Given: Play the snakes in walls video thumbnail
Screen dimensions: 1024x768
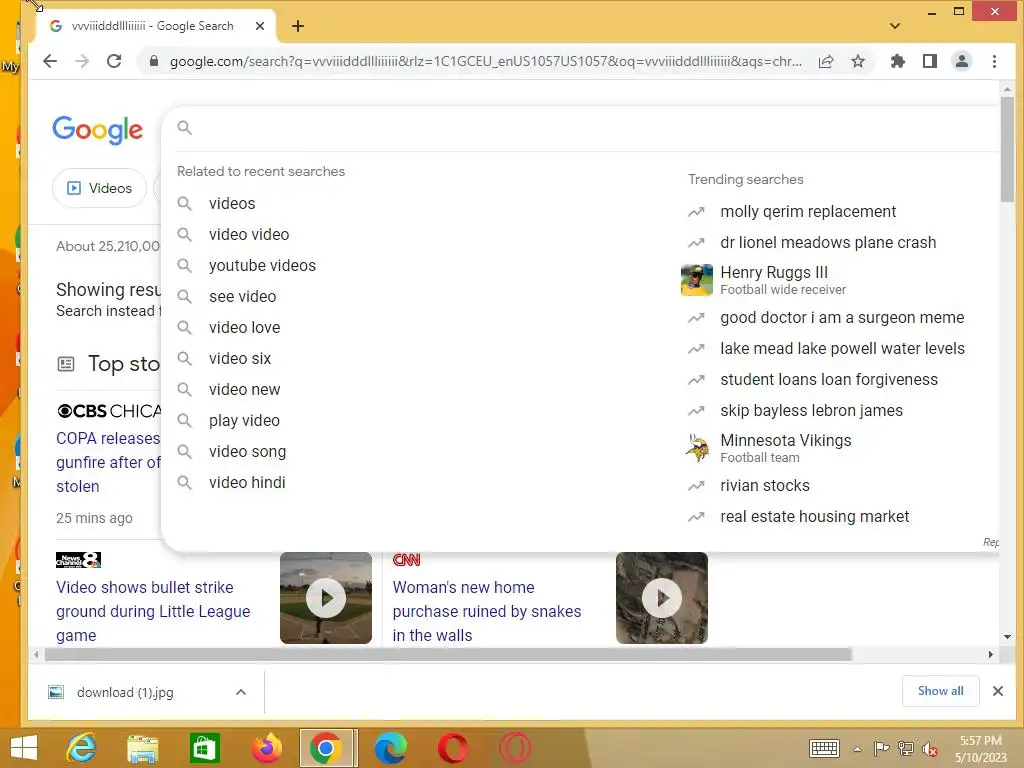Looking at the screenshot, I should pos(662,598).
